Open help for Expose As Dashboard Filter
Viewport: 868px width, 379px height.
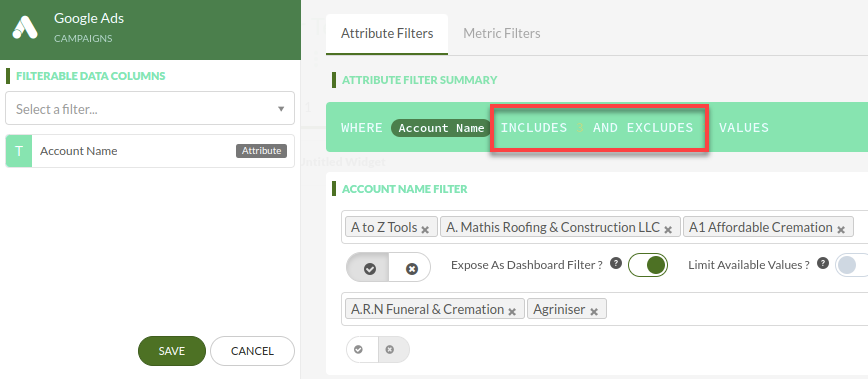(x=616, y=263)
